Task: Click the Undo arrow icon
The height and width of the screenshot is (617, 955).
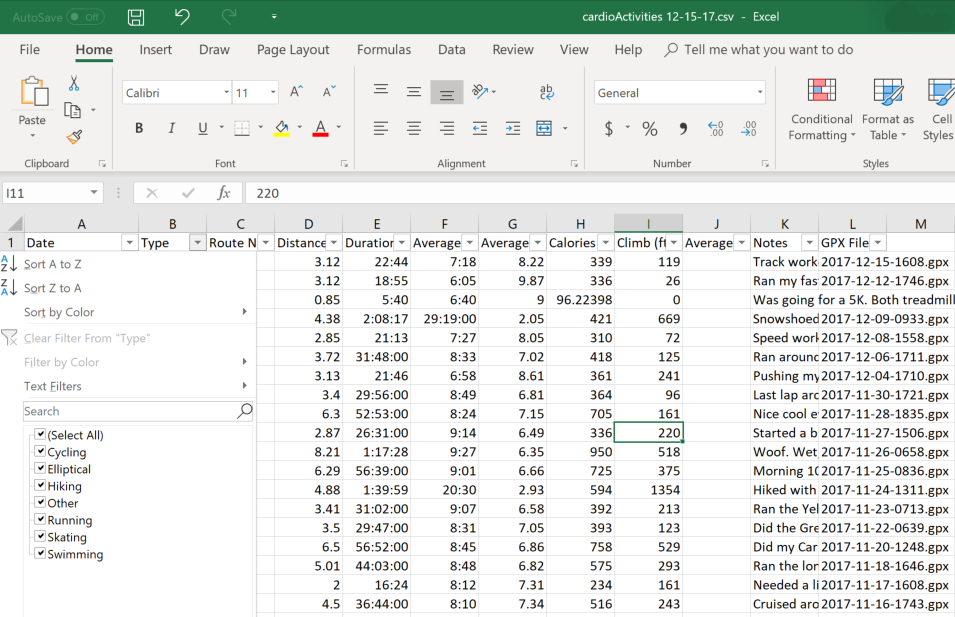Action: 181,16
